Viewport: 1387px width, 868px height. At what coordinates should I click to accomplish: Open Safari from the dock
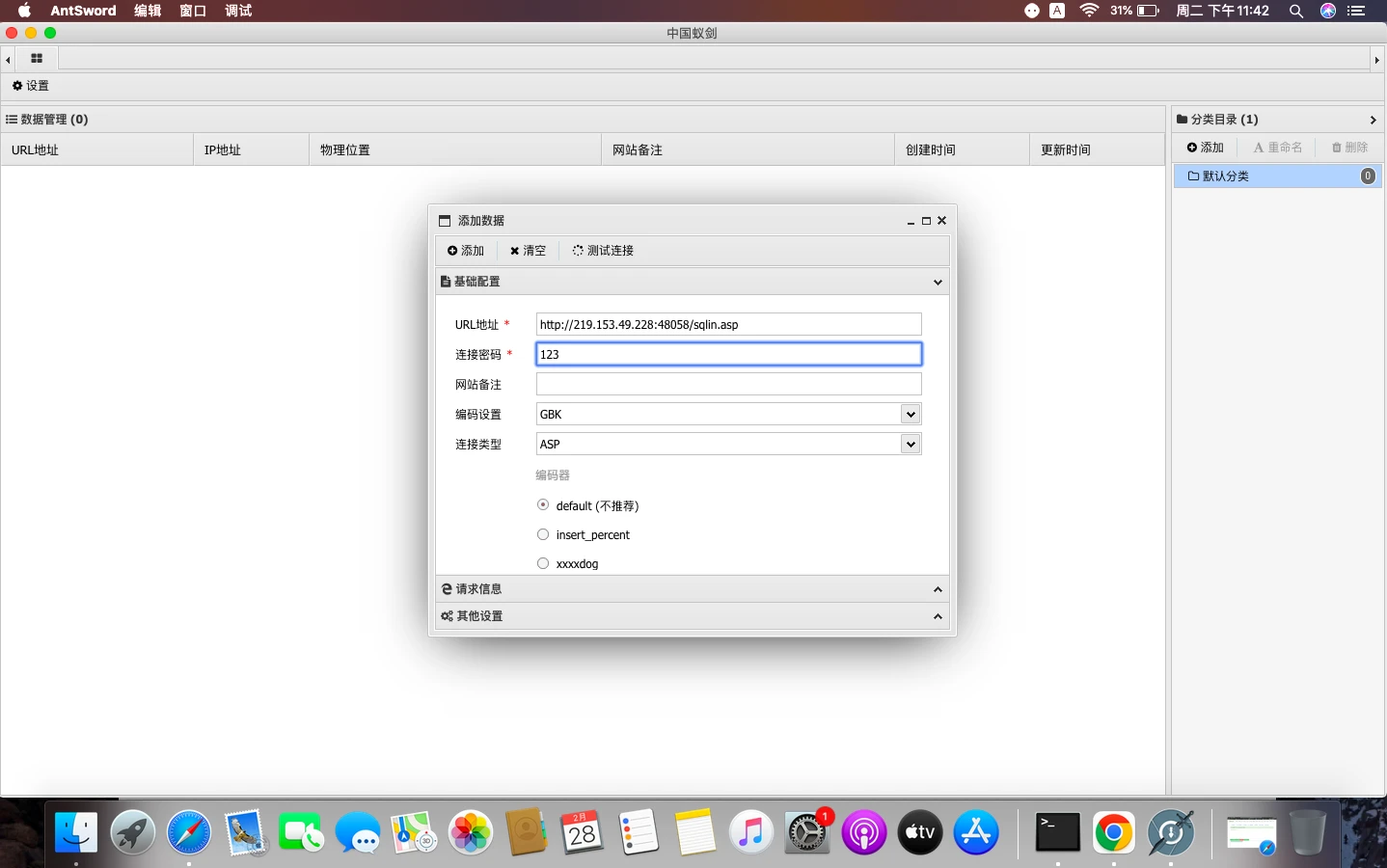[x=189, y=832]
